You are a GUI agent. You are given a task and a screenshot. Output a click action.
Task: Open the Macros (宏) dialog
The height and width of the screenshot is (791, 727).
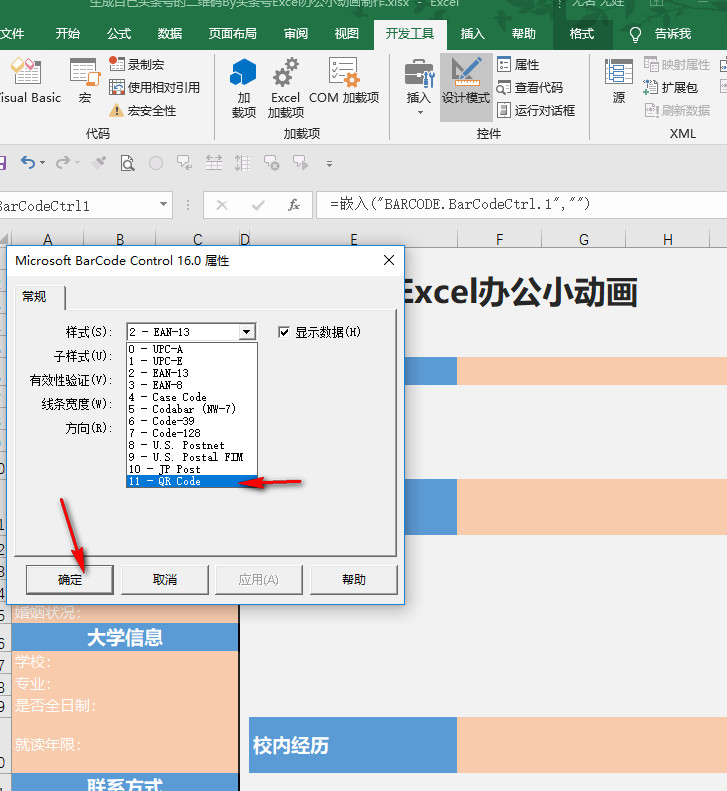pos(85,81)
